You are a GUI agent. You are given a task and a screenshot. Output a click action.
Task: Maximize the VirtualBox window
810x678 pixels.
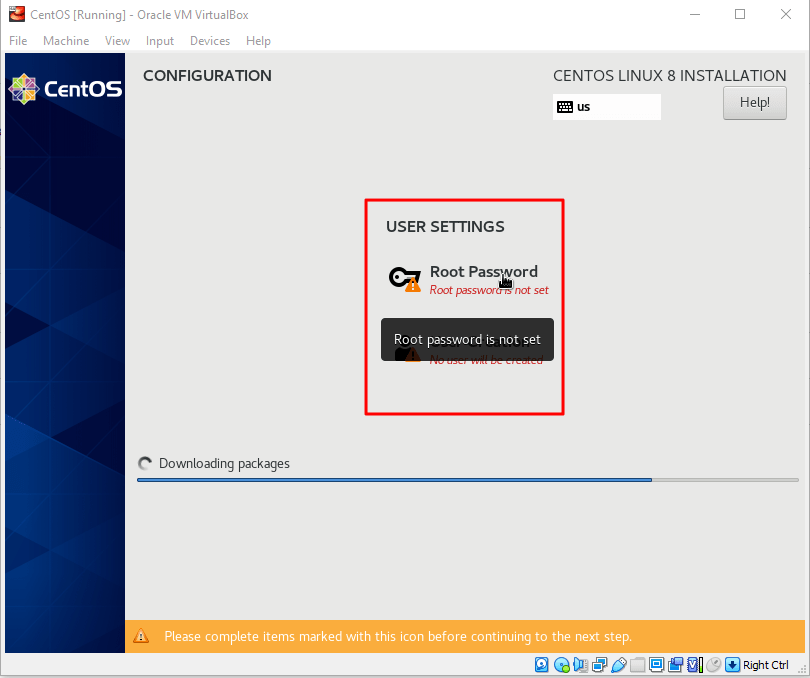[740, 14]
